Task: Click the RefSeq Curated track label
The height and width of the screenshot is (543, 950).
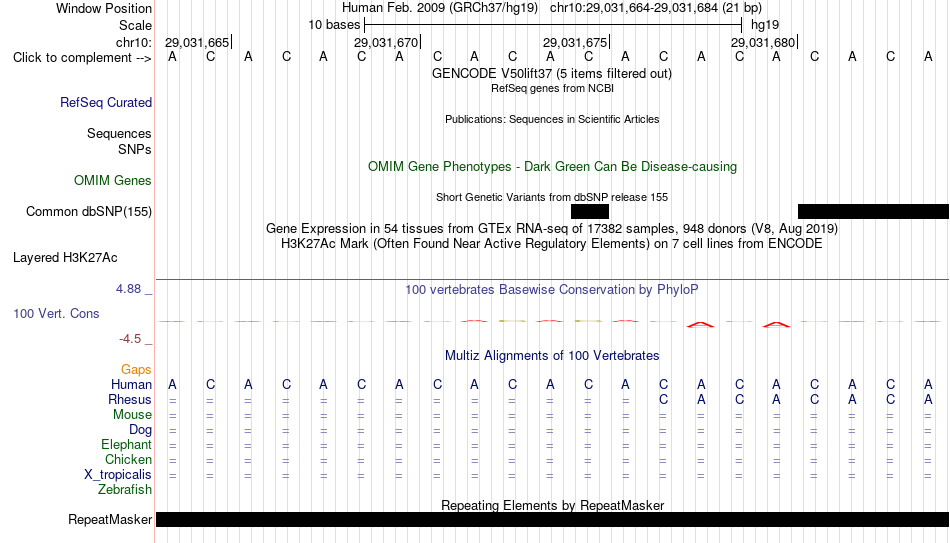Action: pyautogui.click(x=106, y=102)
